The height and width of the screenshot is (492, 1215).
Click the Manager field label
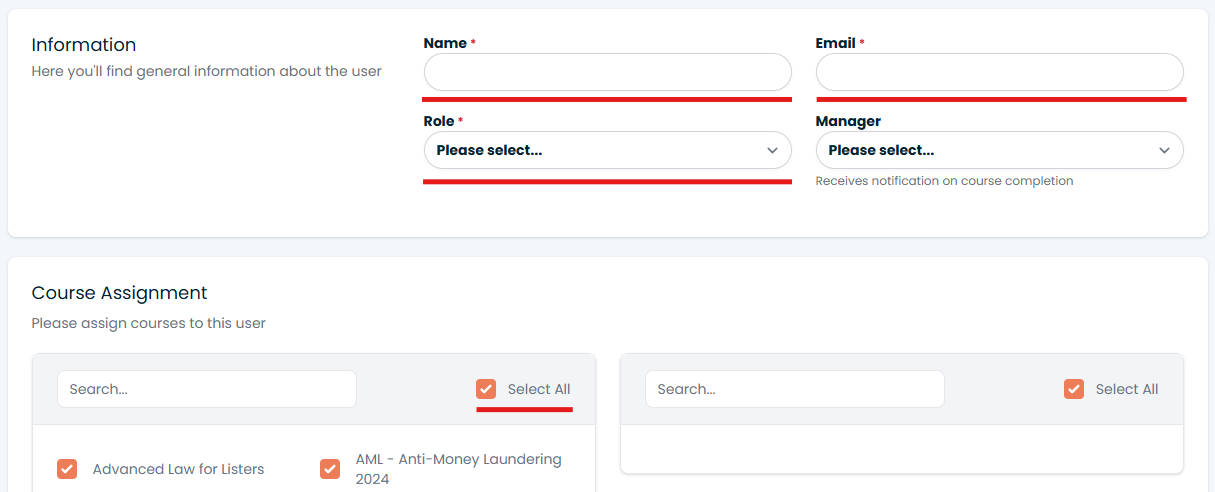tap(848, 121)
